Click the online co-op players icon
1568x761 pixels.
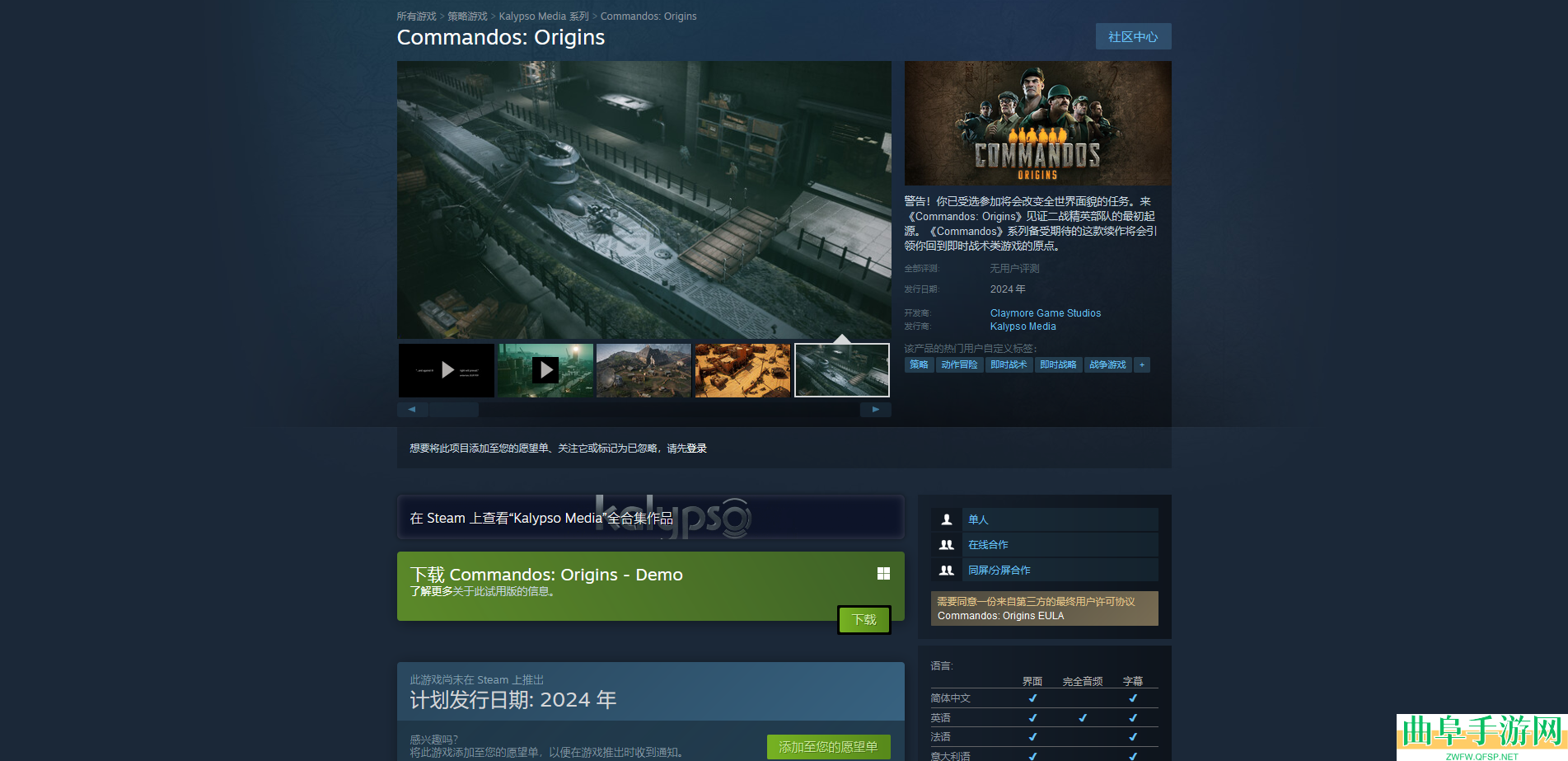[x=947, y=545]
